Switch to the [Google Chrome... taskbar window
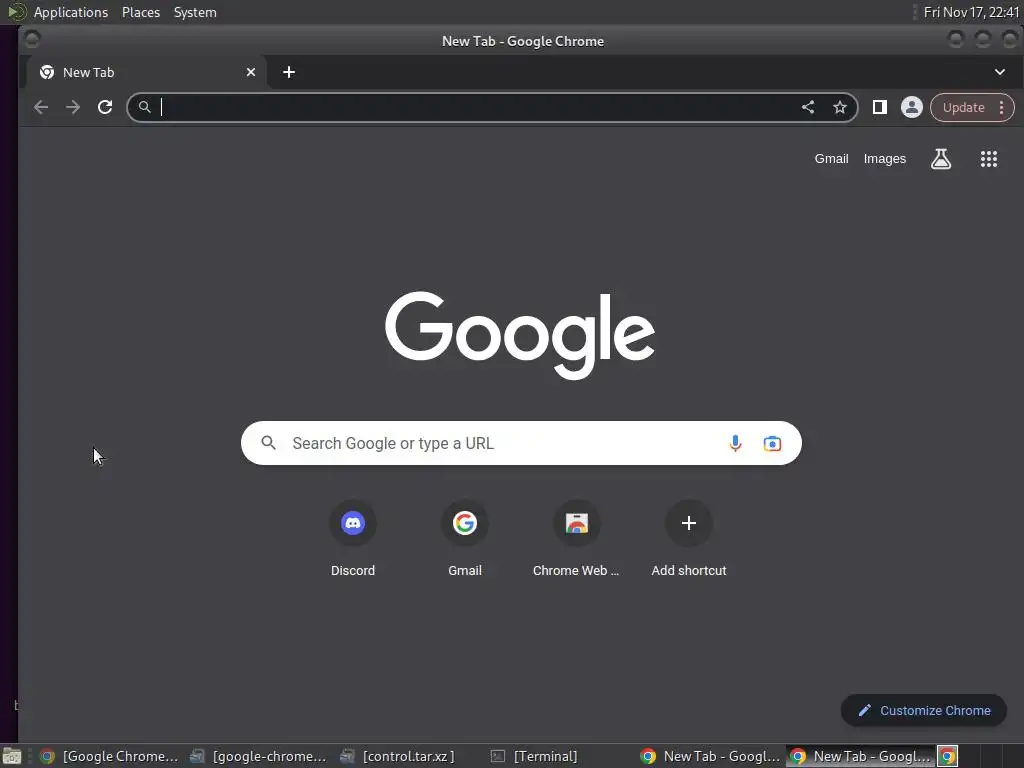Viewport: 1024px width, 768px height. pyautogui.click(x=108, y=756)
